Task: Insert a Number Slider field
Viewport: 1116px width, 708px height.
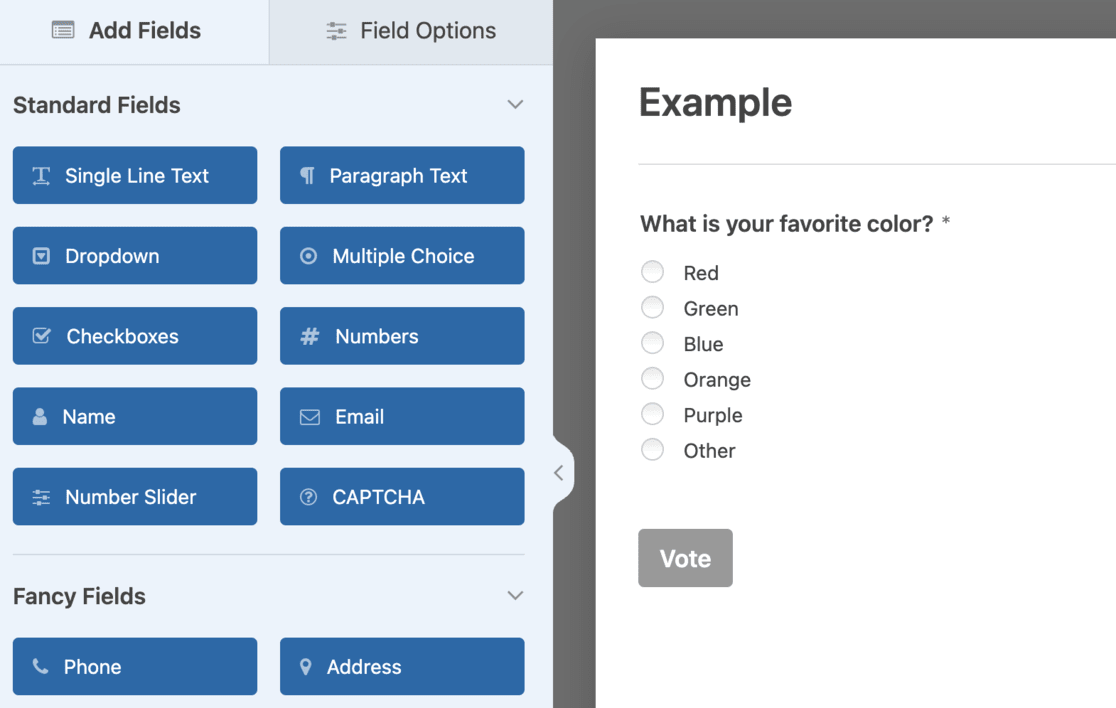Action: [x=135, y=496]
